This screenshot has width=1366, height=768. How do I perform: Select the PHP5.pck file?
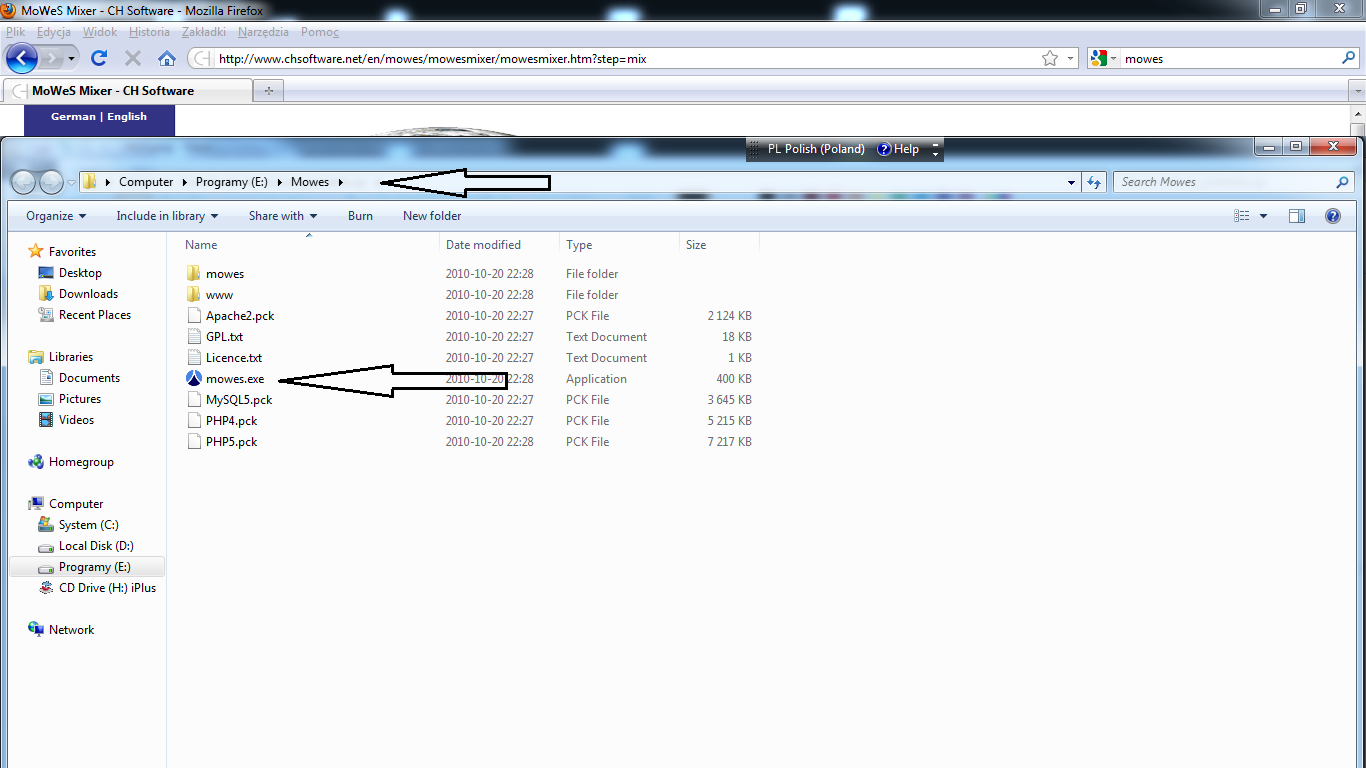click(x=231, y=442)
